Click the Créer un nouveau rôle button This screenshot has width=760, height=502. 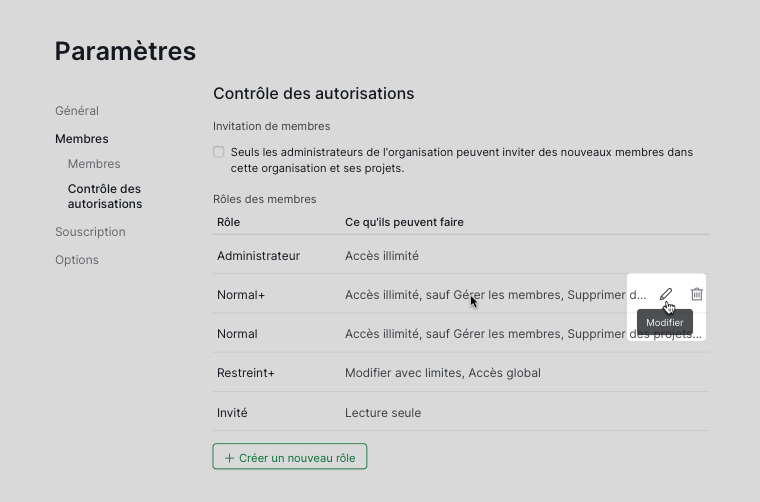(290, 456)
